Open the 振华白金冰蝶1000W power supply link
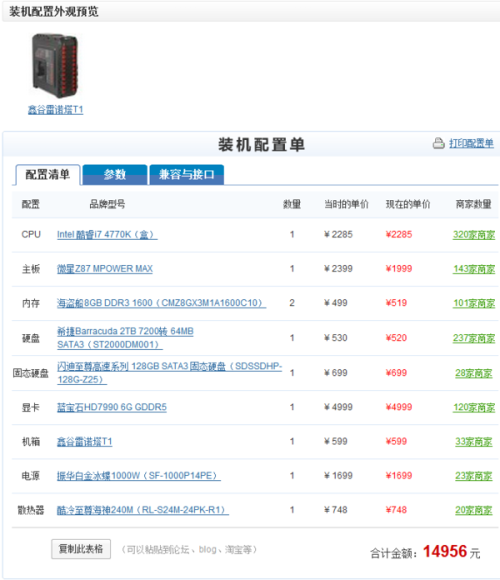The width and height of the screenshot is (500, 580). [139, 476]
